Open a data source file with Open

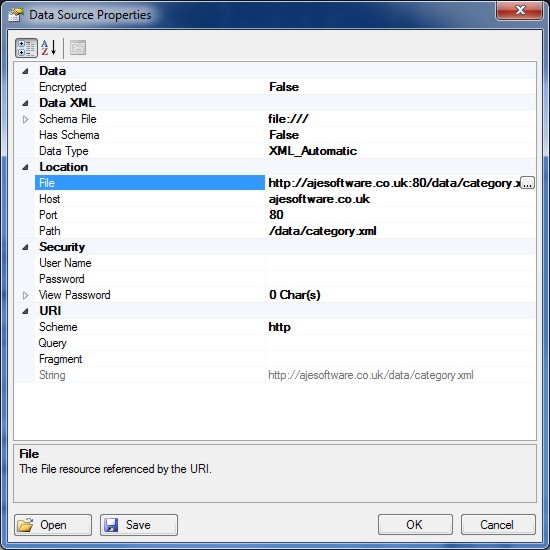(x=53, y=525)
